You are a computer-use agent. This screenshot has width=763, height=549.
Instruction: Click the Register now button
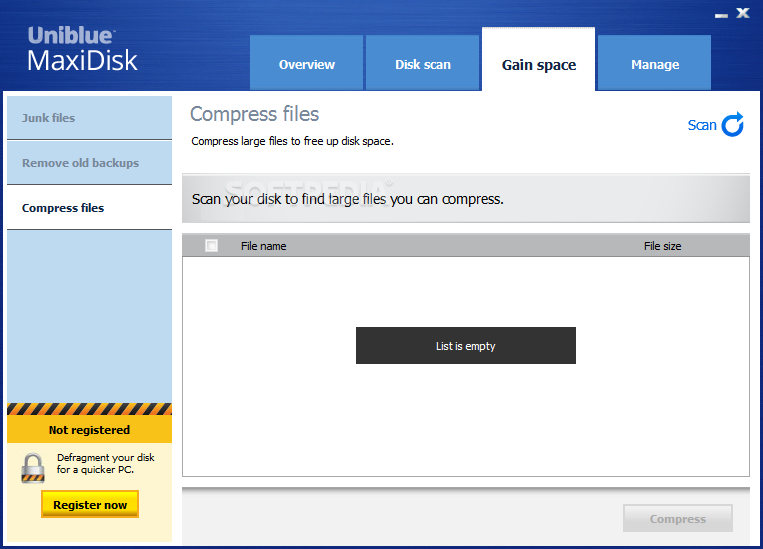pos(90,504)
